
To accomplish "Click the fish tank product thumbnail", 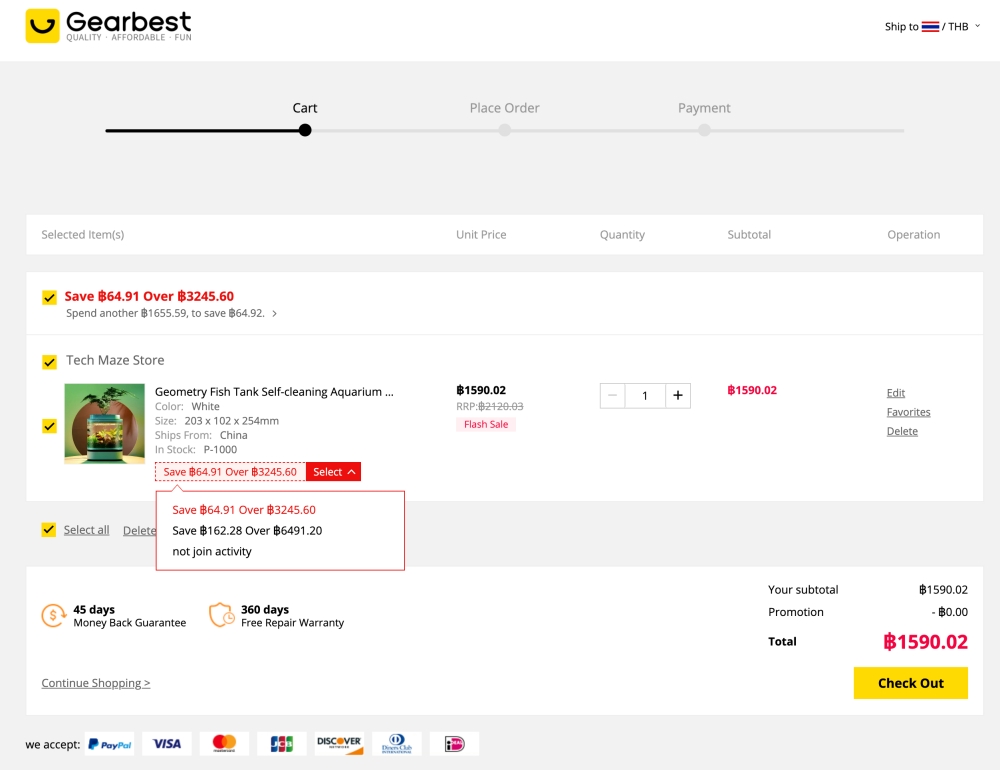I will 105,424.
